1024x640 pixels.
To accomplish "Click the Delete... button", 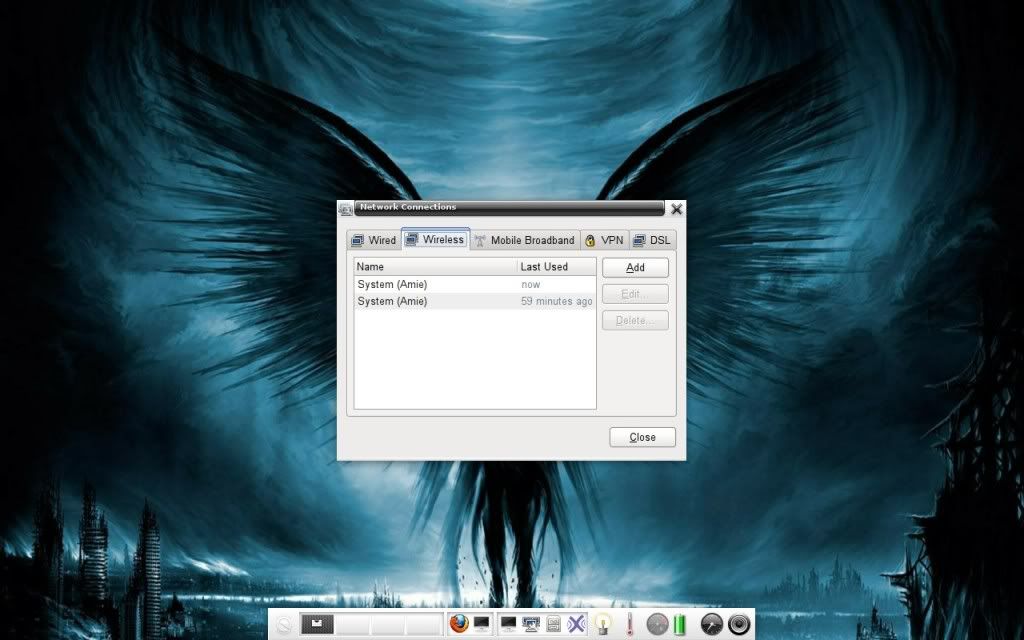I will (x=635, y=321).
